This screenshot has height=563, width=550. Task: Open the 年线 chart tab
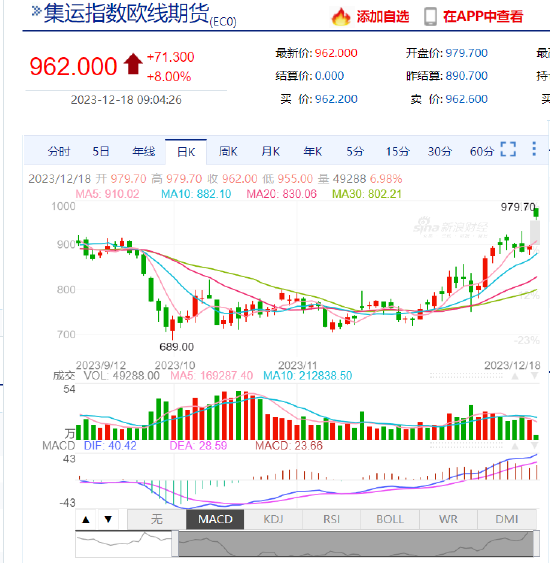tap(144, 152)
